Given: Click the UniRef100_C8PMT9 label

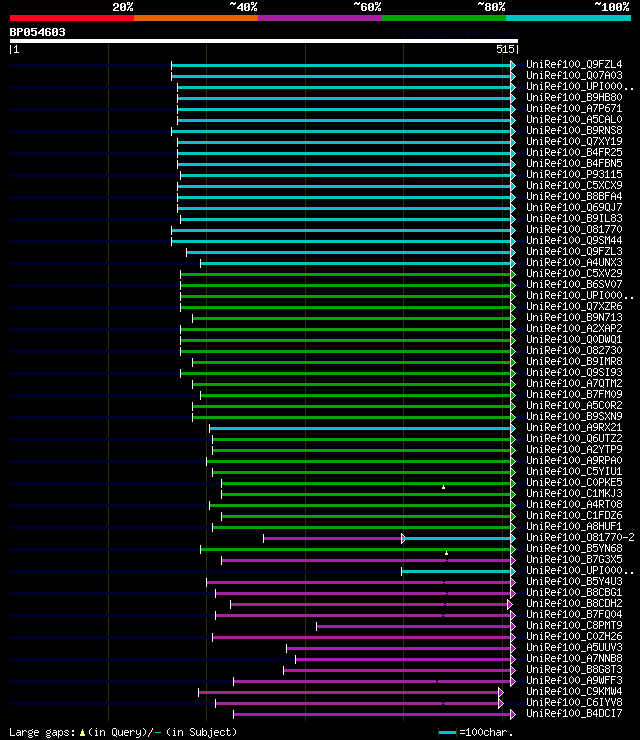Looking at the screenshot, I should tap(574, 626).
